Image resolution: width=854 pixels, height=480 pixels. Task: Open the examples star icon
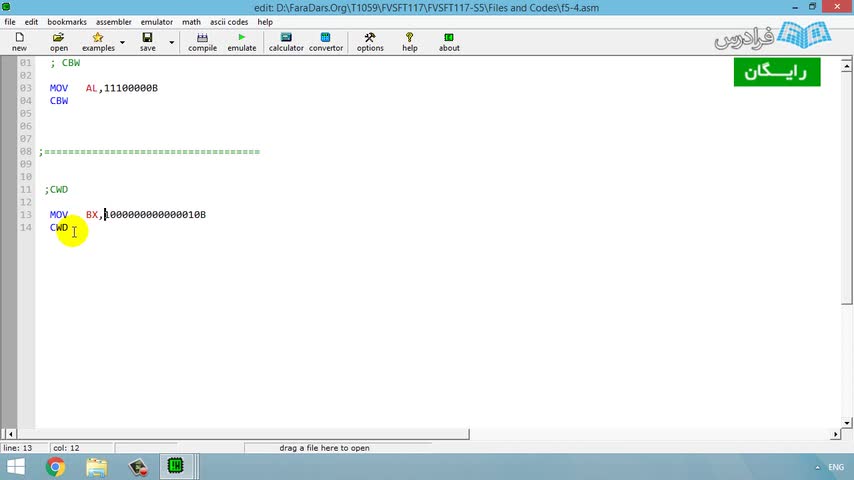point(98,41)
